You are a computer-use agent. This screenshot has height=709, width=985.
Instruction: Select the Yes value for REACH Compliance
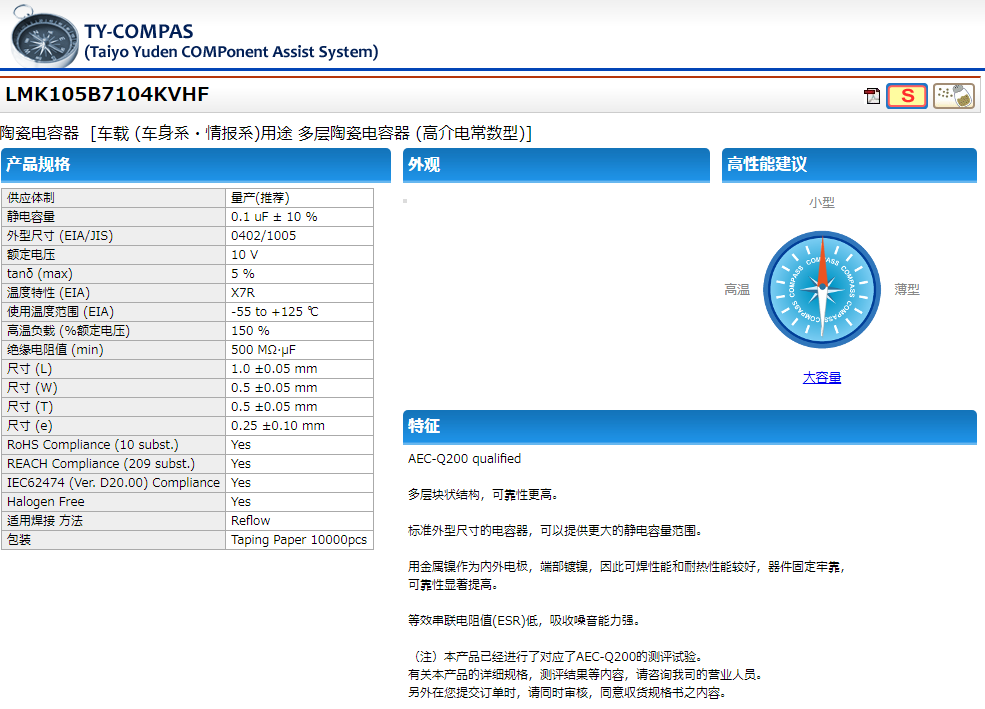tap(241, 463)
